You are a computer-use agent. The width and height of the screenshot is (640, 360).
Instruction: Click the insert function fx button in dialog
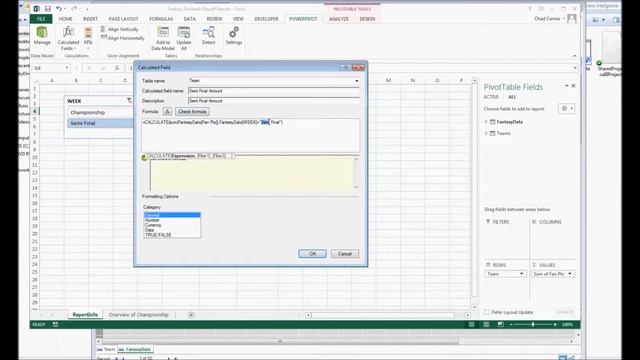[167, 111]
